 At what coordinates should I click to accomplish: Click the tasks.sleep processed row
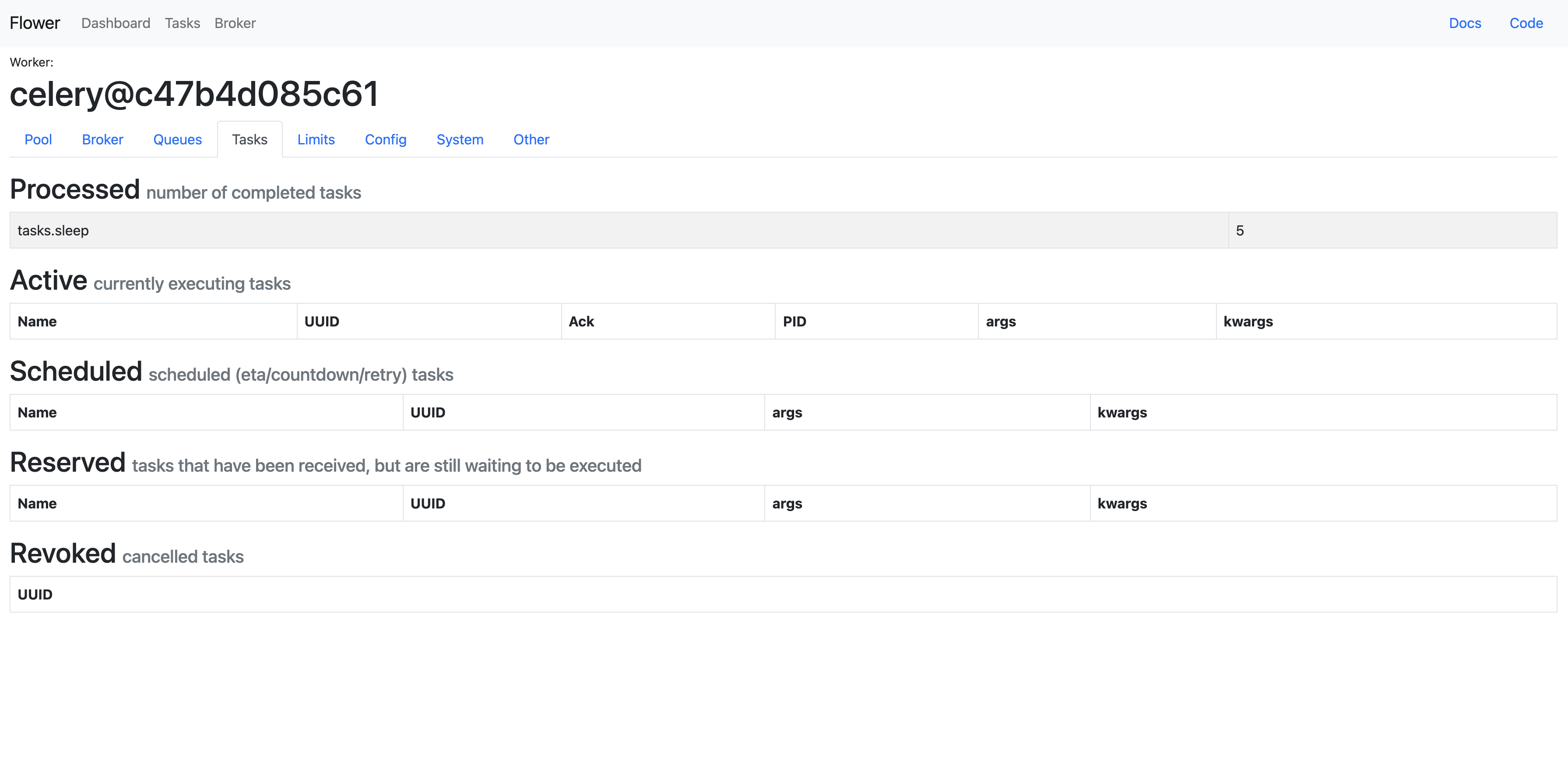coord(53,231)
